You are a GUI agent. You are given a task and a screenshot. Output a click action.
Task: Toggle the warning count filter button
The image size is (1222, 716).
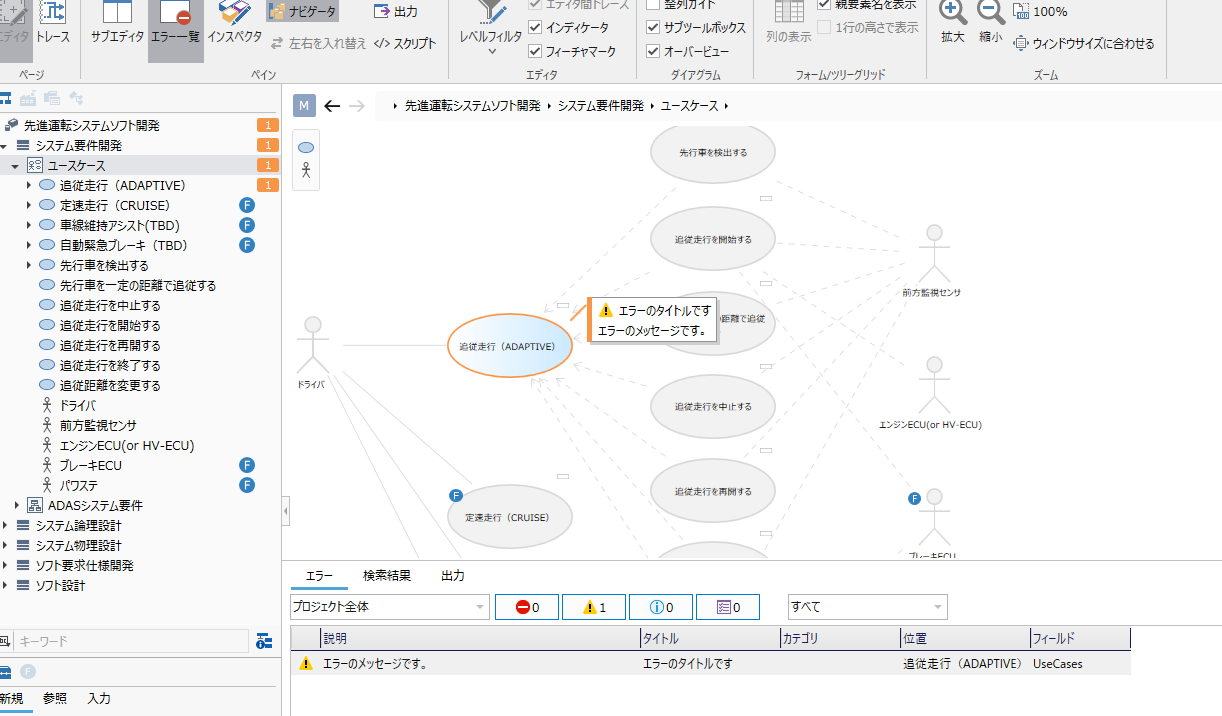pyautogui.click(x=594, y=607)
